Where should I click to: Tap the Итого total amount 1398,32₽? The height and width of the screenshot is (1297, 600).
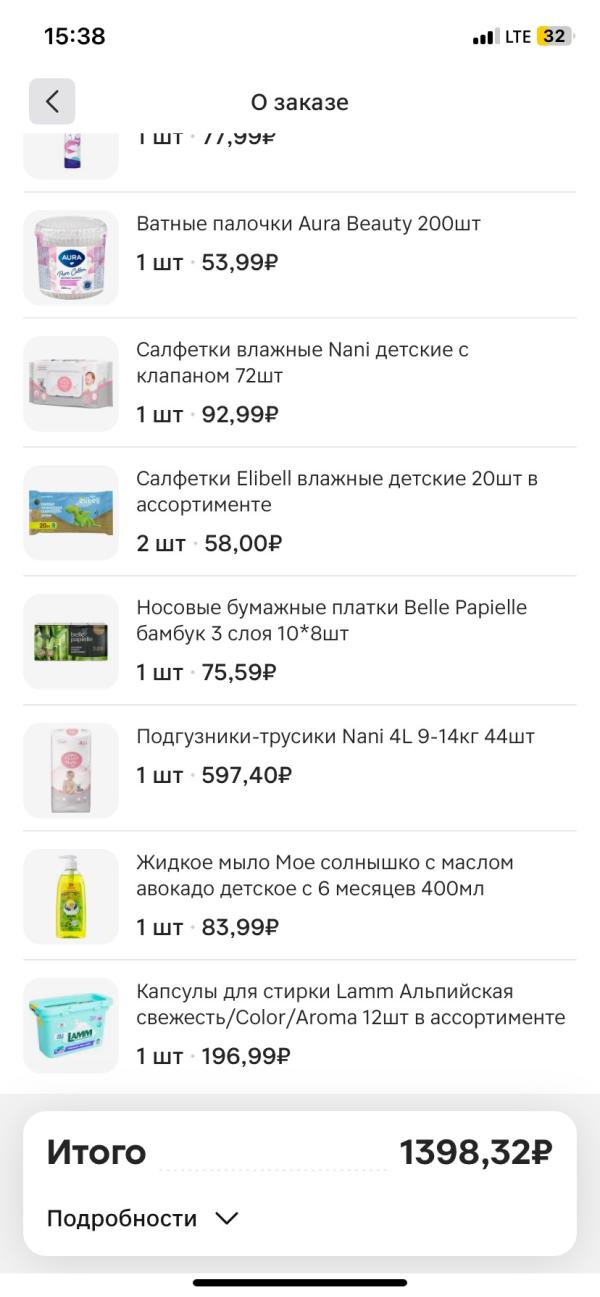(475, 1153)
